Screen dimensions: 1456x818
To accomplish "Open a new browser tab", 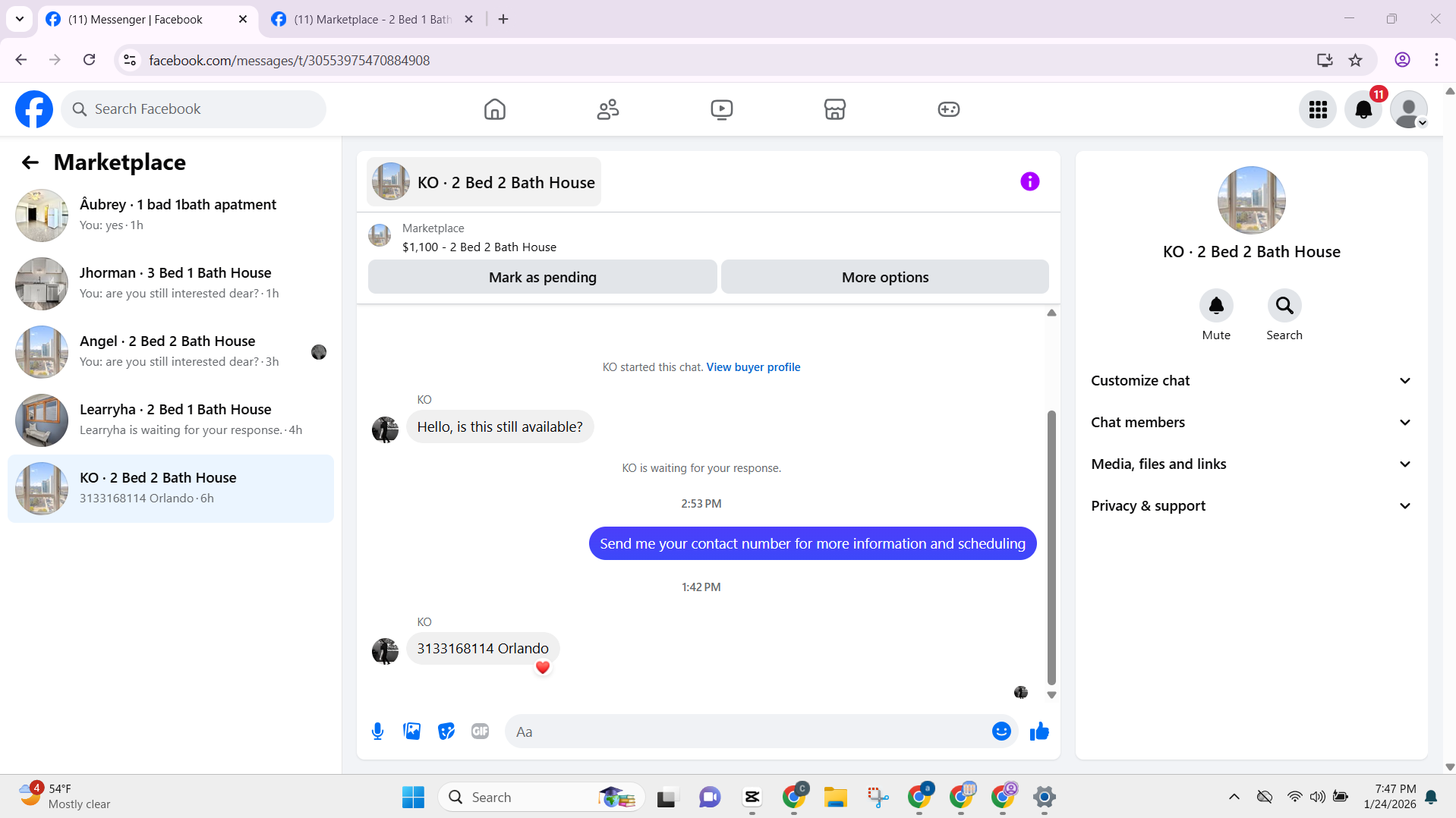I will tap(503, 20).
